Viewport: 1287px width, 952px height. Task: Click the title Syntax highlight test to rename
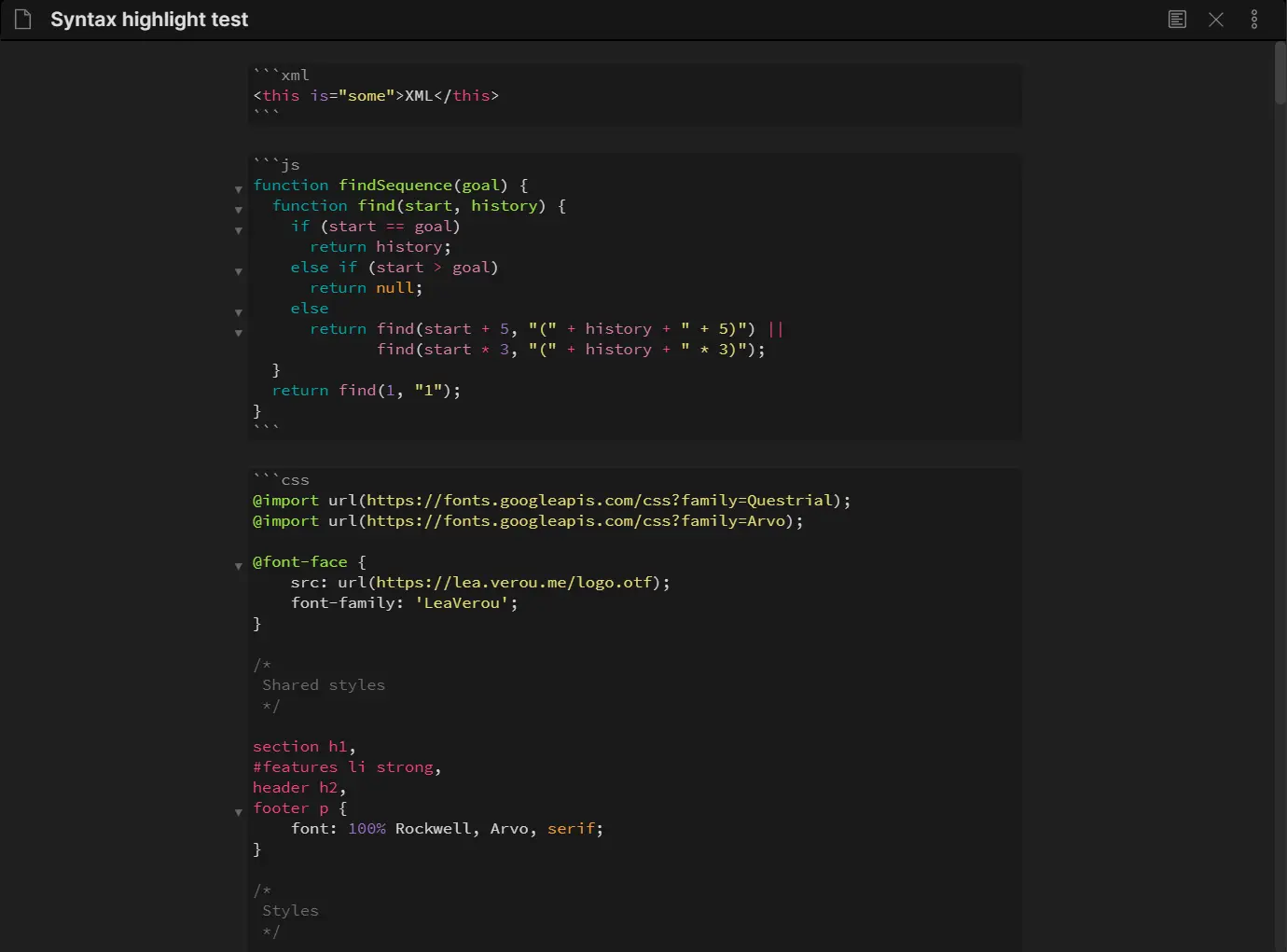click(x=148, y=19)
